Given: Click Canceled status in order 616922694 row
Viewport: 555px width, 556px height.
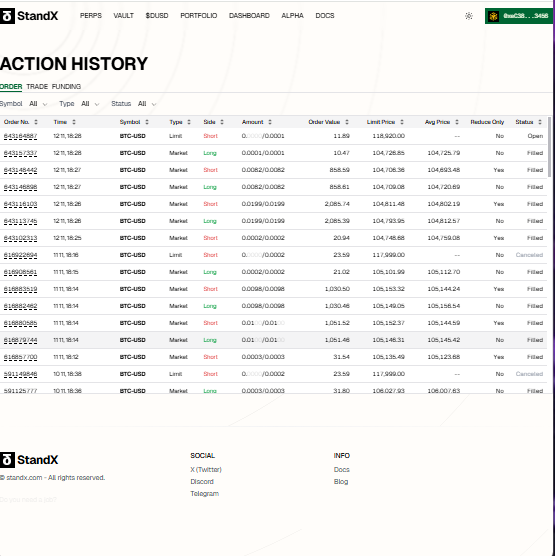Looking at the screenshot, I should (x=529, y=255).
